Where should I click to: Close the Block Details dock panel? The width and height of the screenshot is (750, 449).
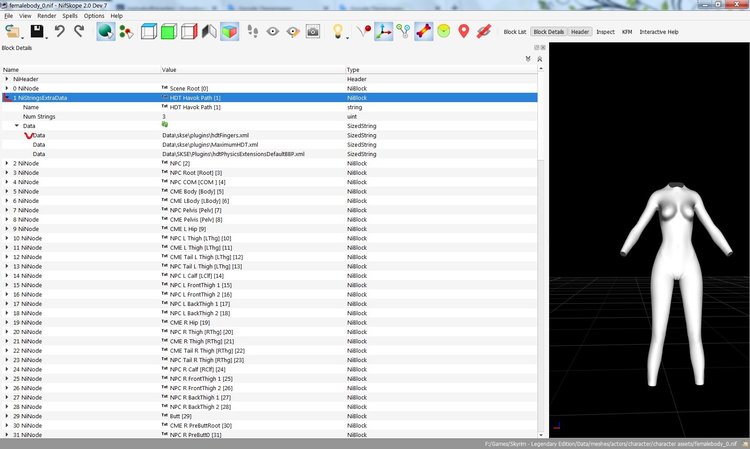click(543, 47)
